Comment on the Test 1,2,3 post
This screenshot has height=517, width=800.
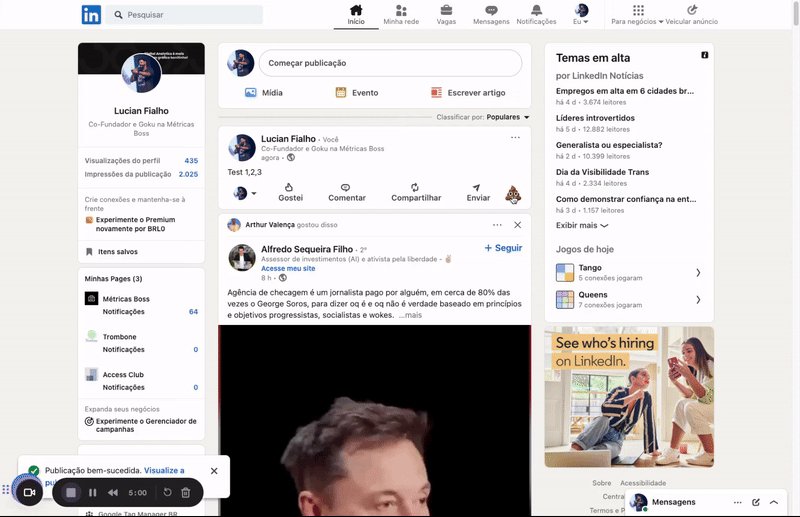347,192
